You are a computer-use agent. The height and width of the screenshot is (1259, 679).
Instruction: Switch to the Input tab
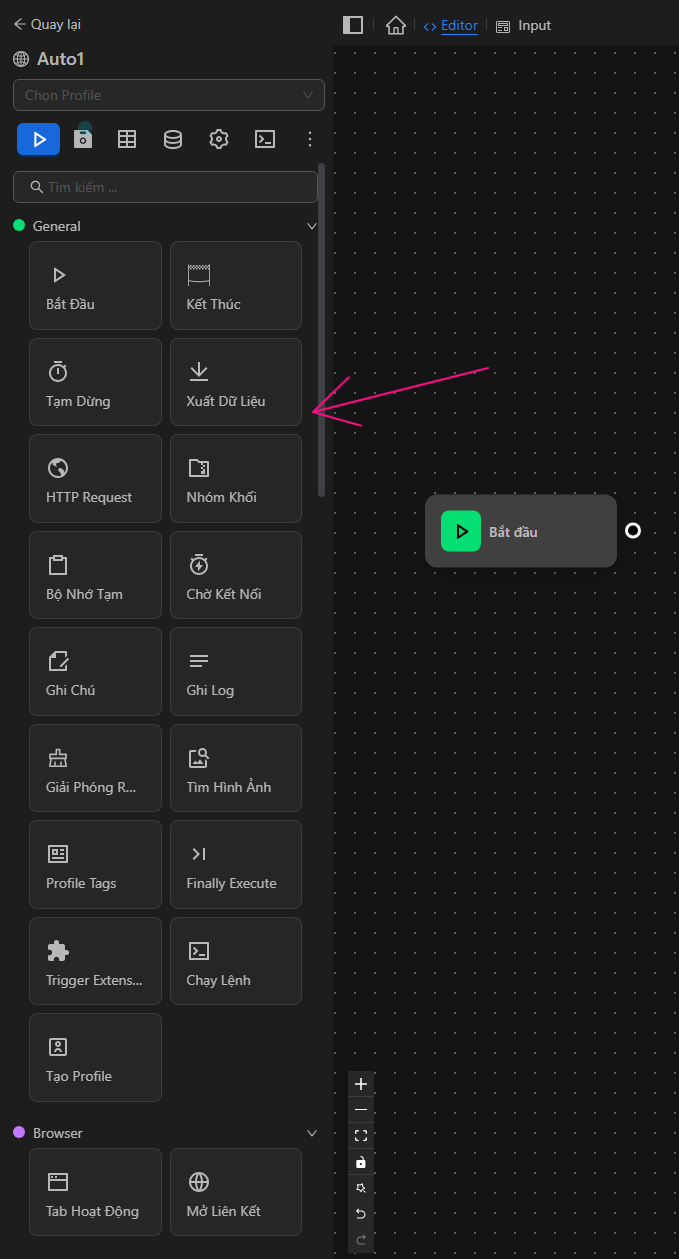coord(523,25)
